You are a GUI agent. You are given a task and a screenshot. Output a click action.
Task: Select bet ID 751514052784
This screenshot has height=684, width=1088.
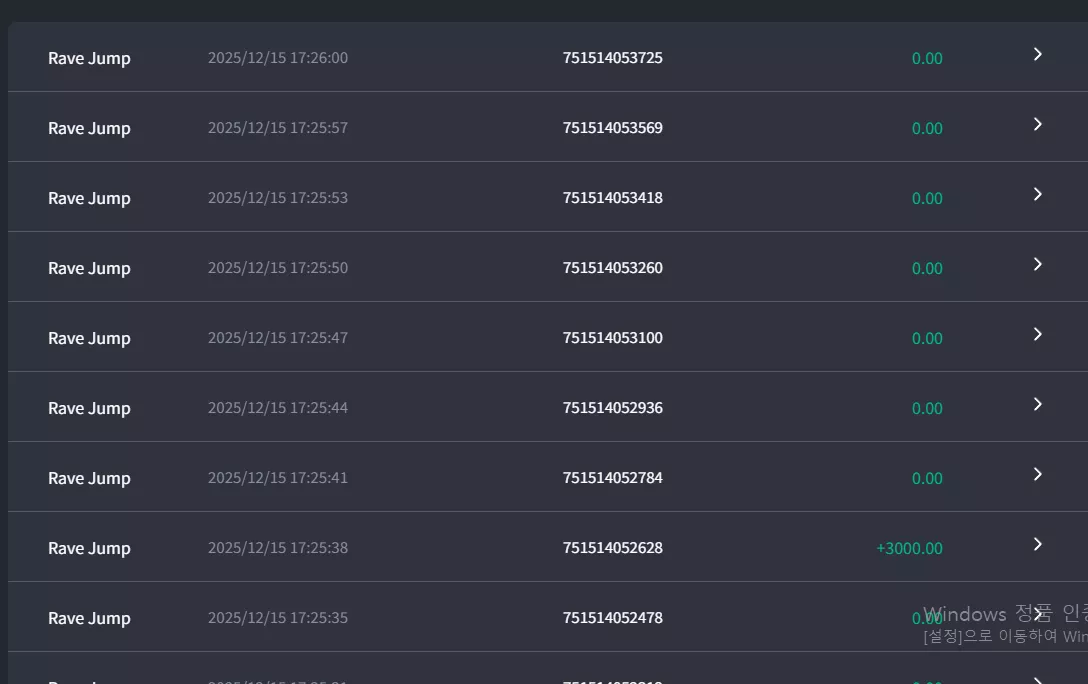[x=613, y=478]
